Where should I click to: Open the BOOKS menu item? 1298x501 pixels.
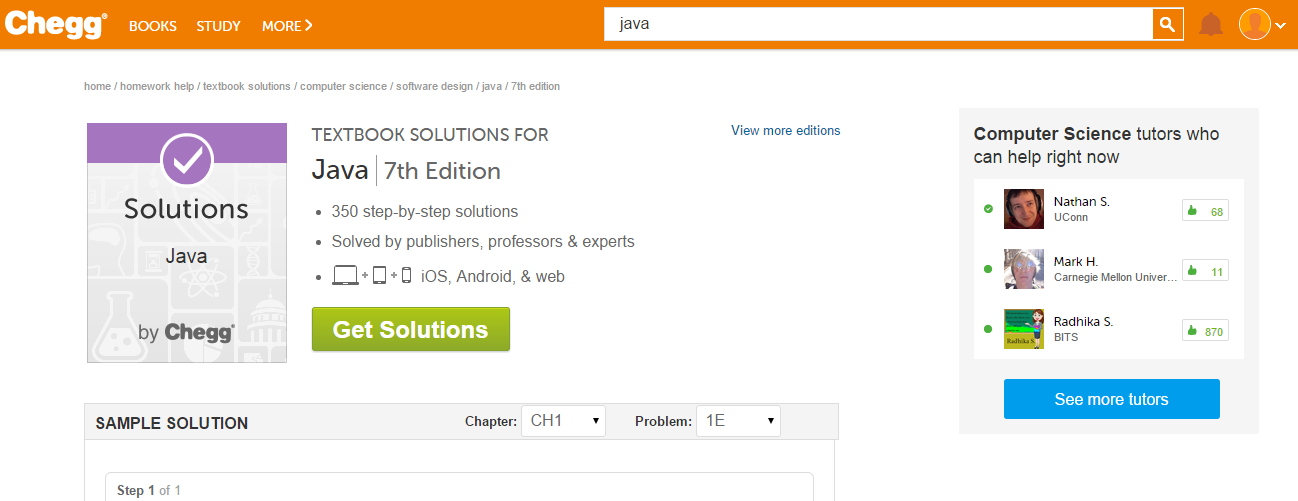pyautogui.click(x=153, y=26)
